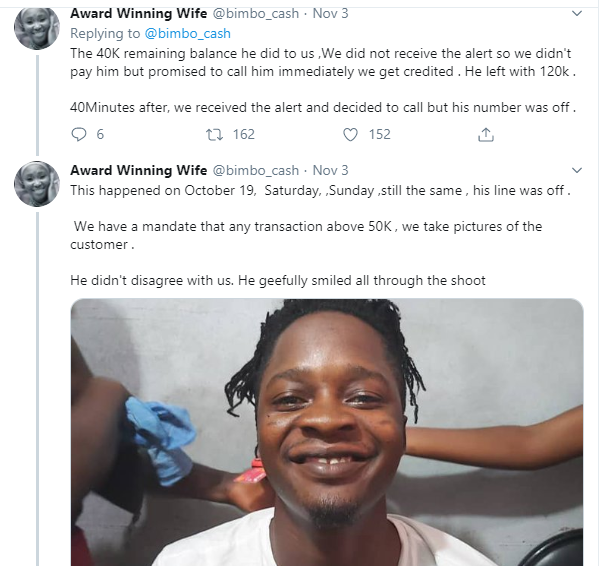Open the second tweet's chevron dropdown

[576, 171]
